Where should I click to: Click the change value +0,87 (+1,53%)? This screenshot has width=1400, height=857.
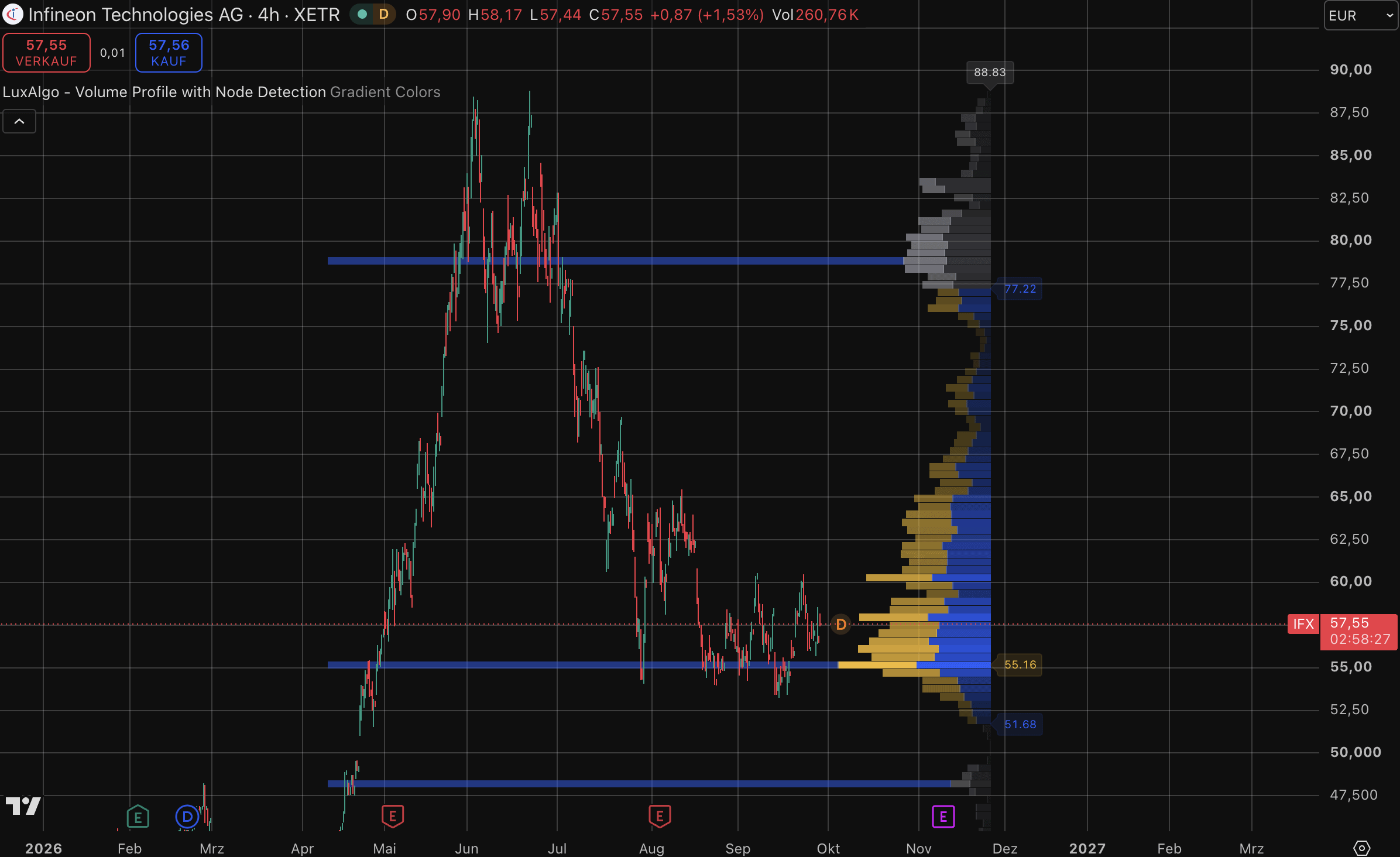coord(707,15)
